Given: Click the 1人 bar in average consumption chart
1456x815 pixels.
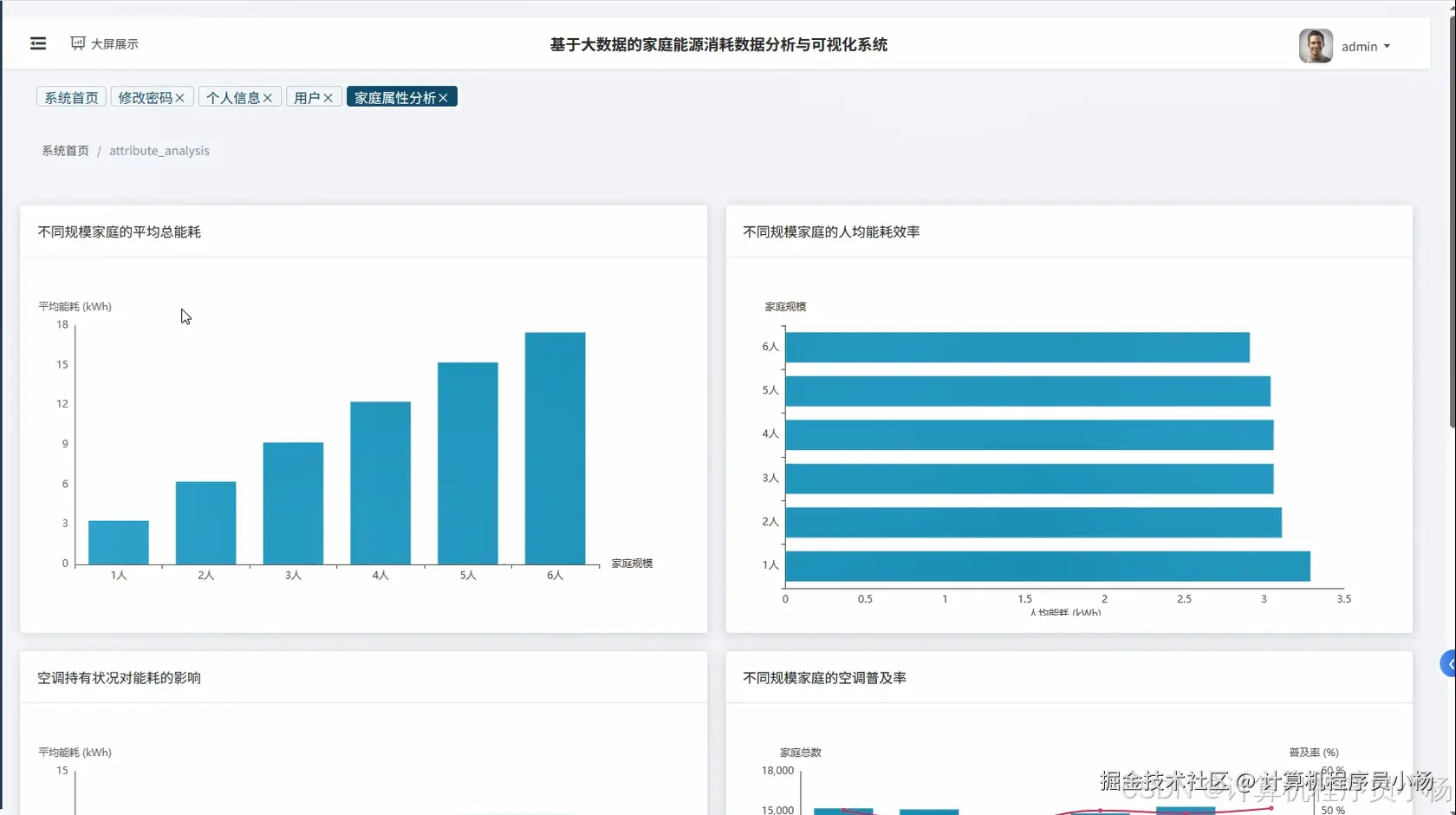Looking at the screenshot, I should [x=119, y=543].
